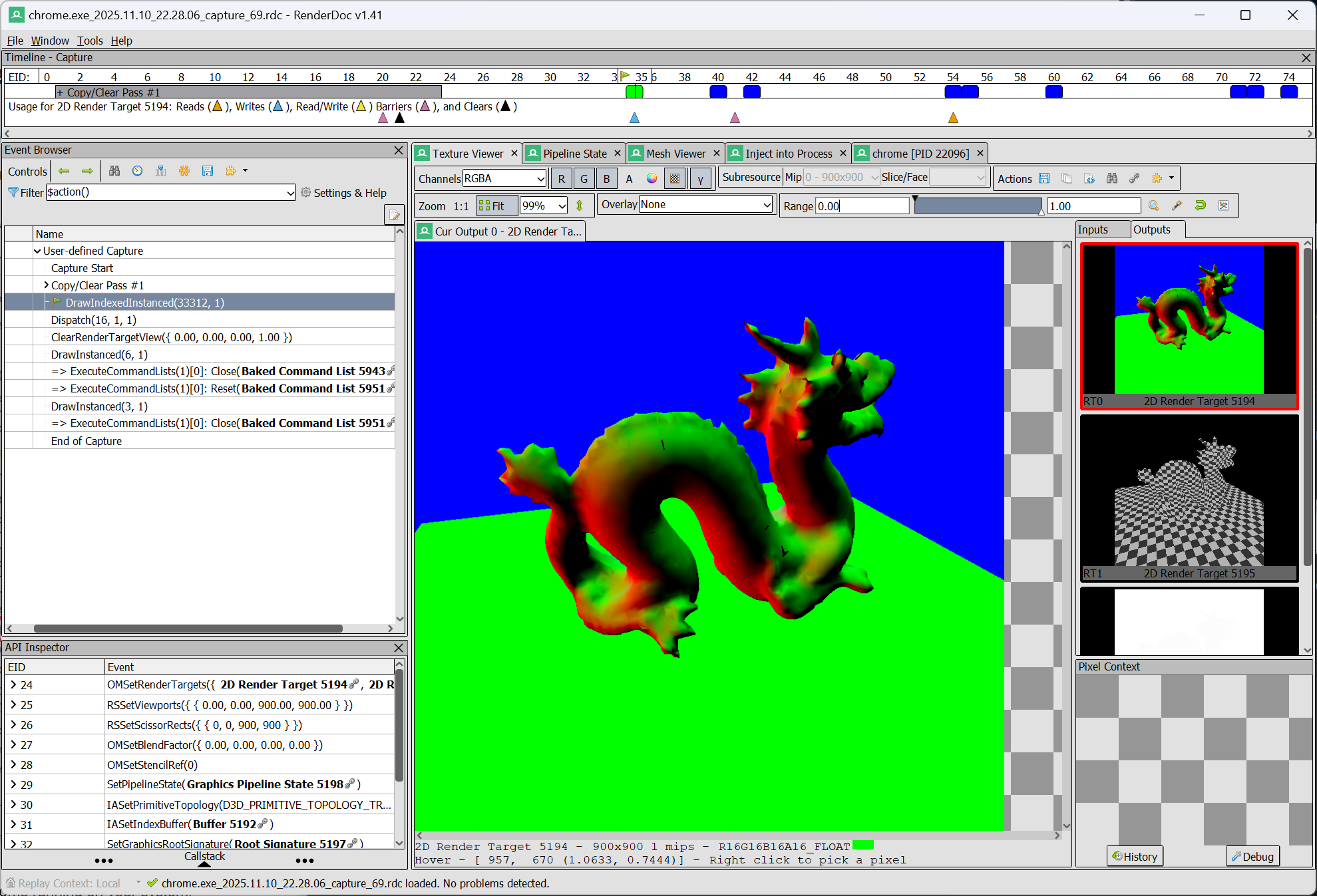Open the goto pixel location magnifier icon
The image size is (1317, 896).
pyautogui.click(x=1154, y=206)
